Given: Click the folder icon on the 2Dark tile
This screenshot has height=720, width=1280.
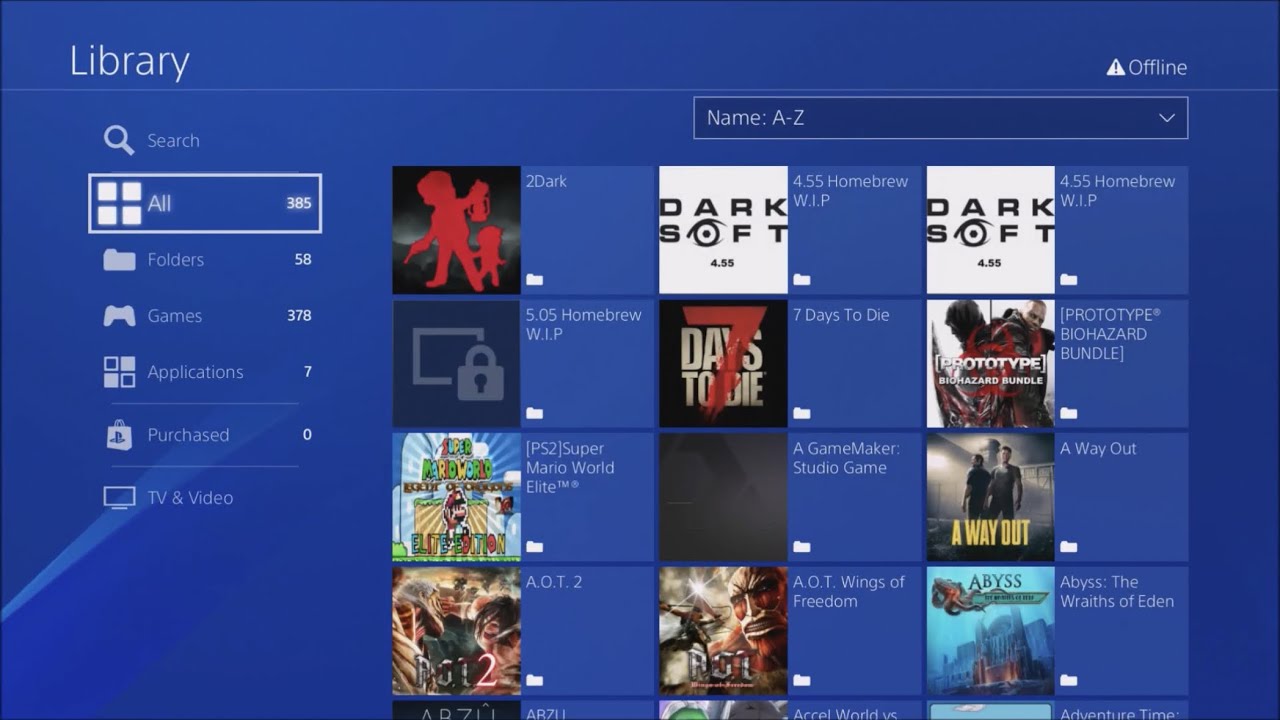Looking at the screenshot, I should (x=534, y=280).
